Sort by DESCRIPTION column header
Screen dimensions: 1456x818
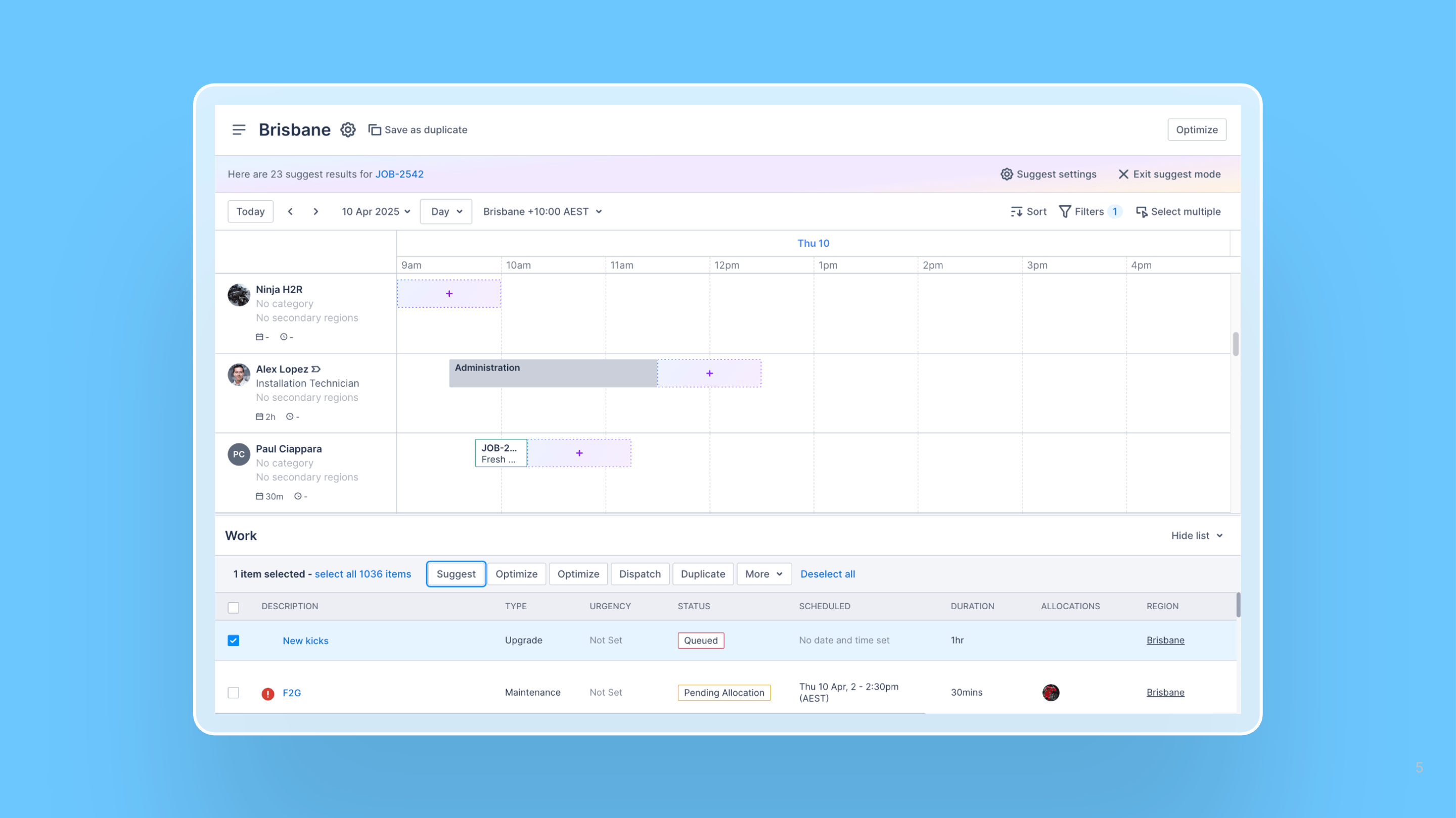click(289, 606)
